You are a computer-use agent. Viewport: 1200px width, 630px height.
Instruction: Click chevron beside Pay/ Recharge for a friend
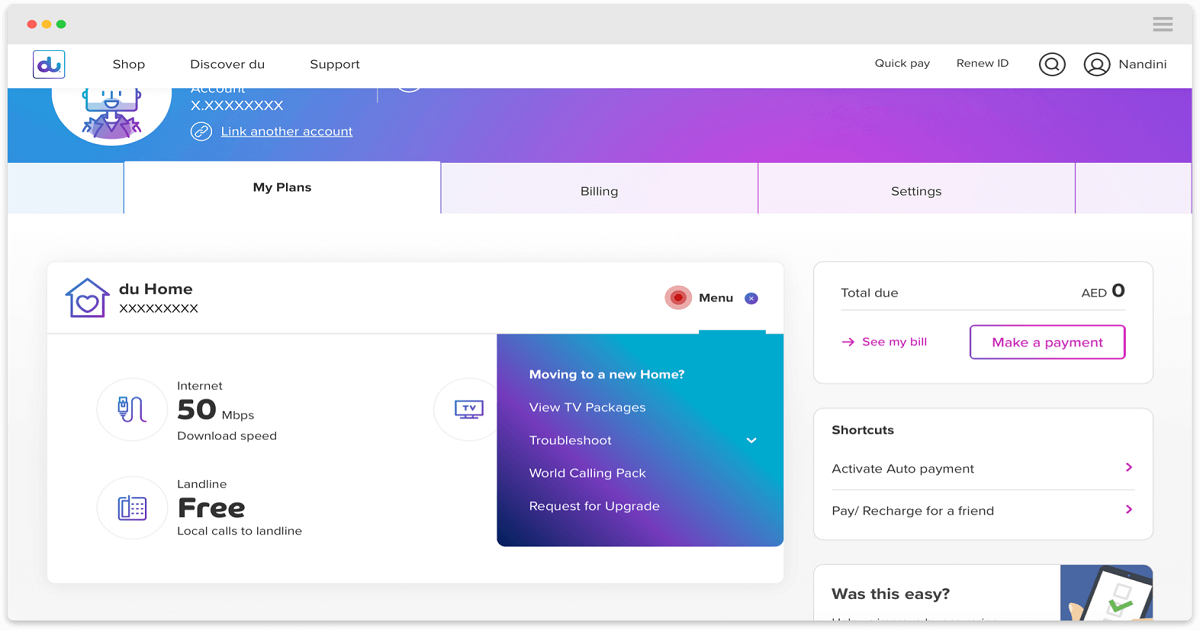click(x=1129, y=509)
